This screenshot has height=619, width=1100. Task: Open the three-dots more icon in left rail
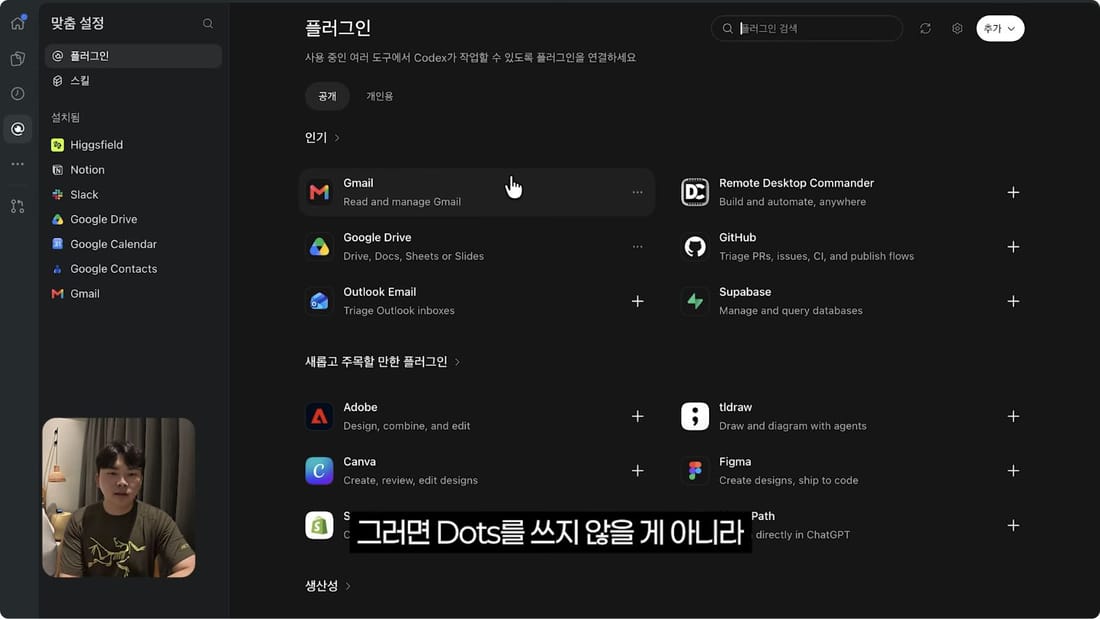tap(18, 164)
